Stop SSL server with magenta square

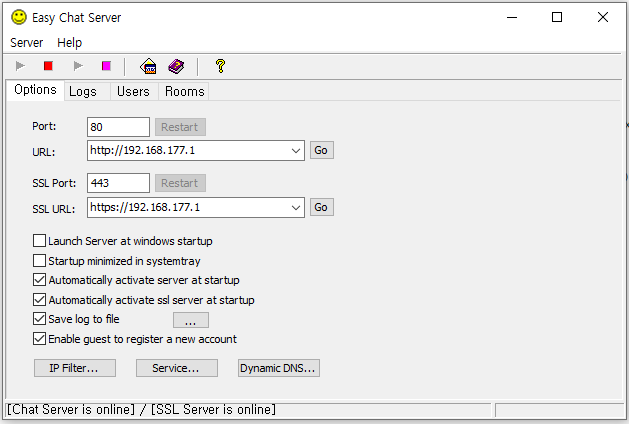pos(106,66)
